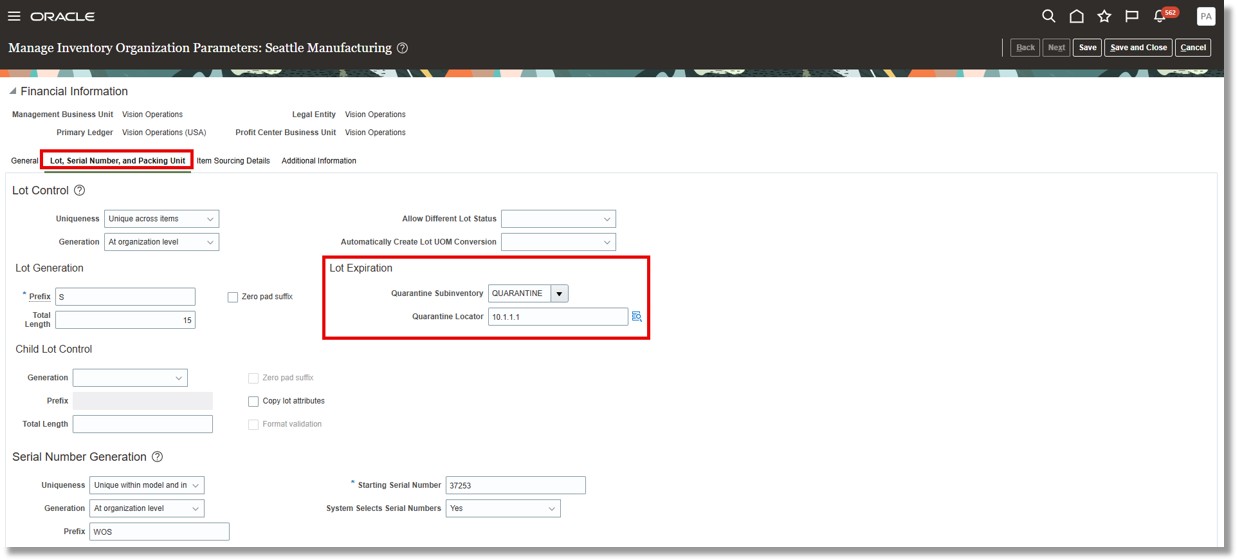Screen dimensions: 1237x560
Task: Open System Selects Serial Numbers dropdown
Action: 503,508
